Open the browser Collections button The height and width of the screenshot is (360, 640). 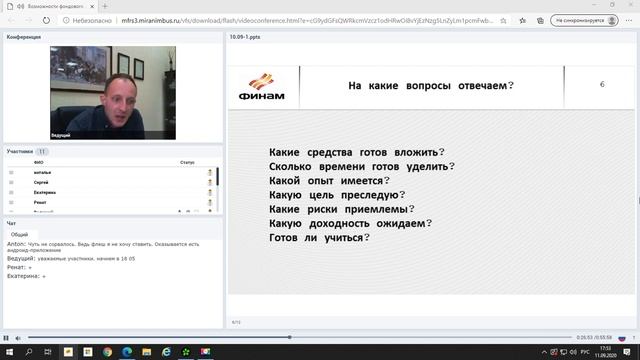[x=540, y=20]
